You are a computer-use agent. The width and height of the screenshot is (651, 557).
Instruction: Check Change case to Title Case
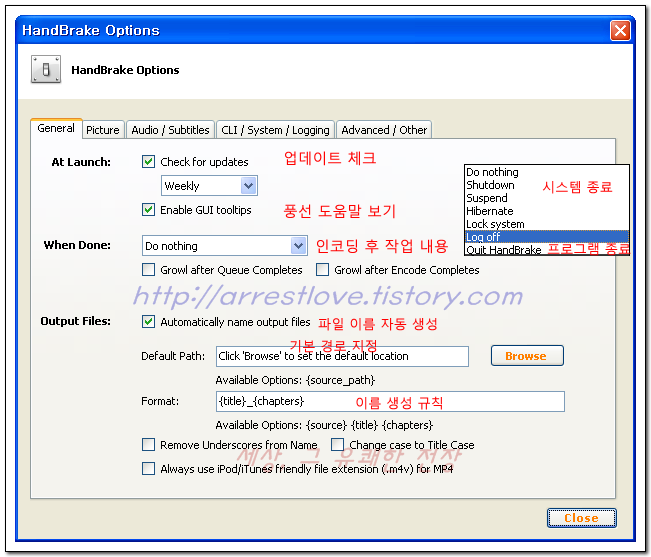pyautogui.click(x=337, y=445)
